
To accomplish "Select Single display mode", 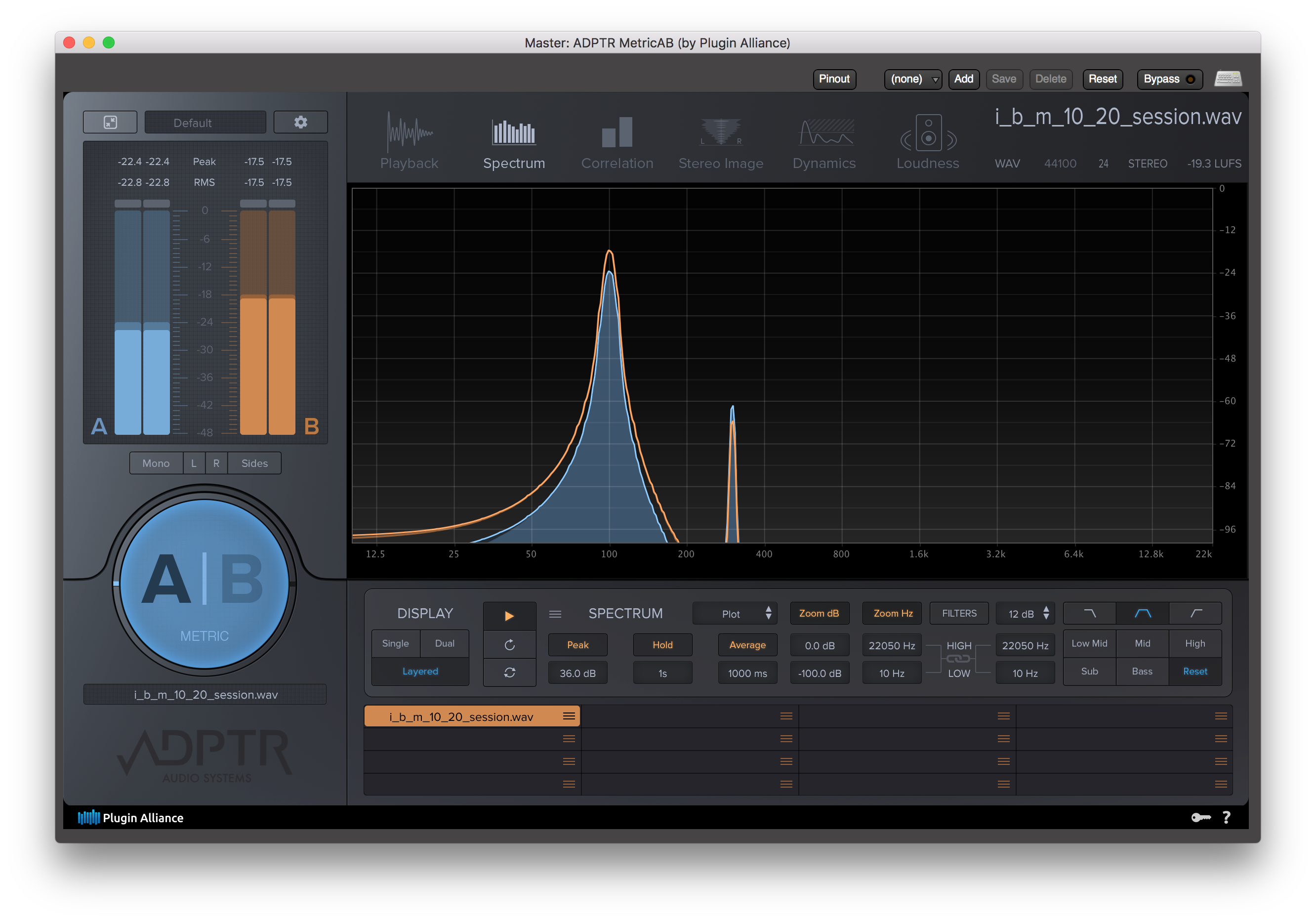I will click(x=396, y=643).
